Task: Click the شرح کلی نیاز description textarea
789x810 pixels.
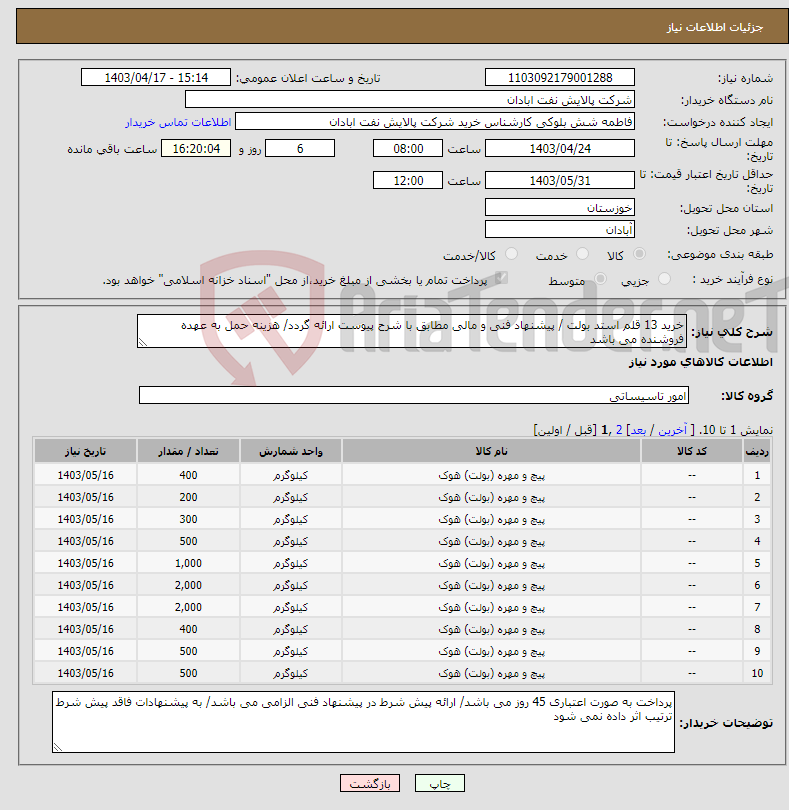Action: (x=412, y=331)
